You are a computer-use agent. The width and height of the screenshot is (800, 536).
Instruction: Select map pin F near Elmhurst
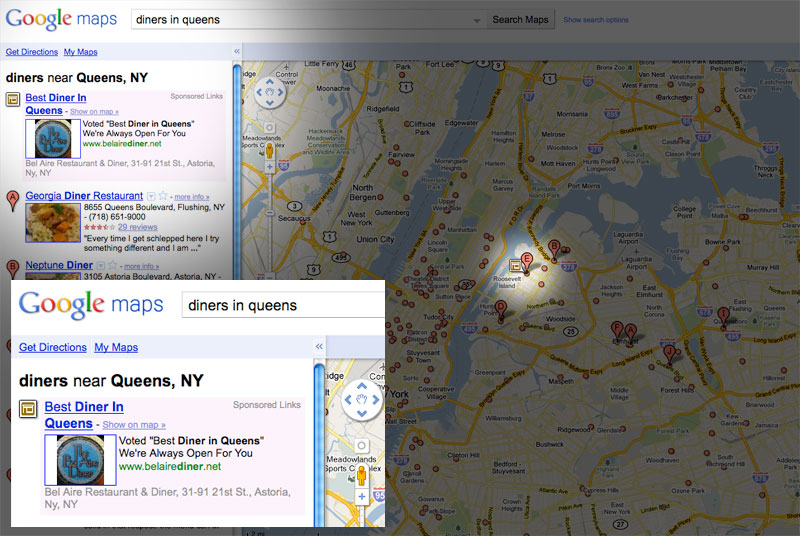pos(617,331)
